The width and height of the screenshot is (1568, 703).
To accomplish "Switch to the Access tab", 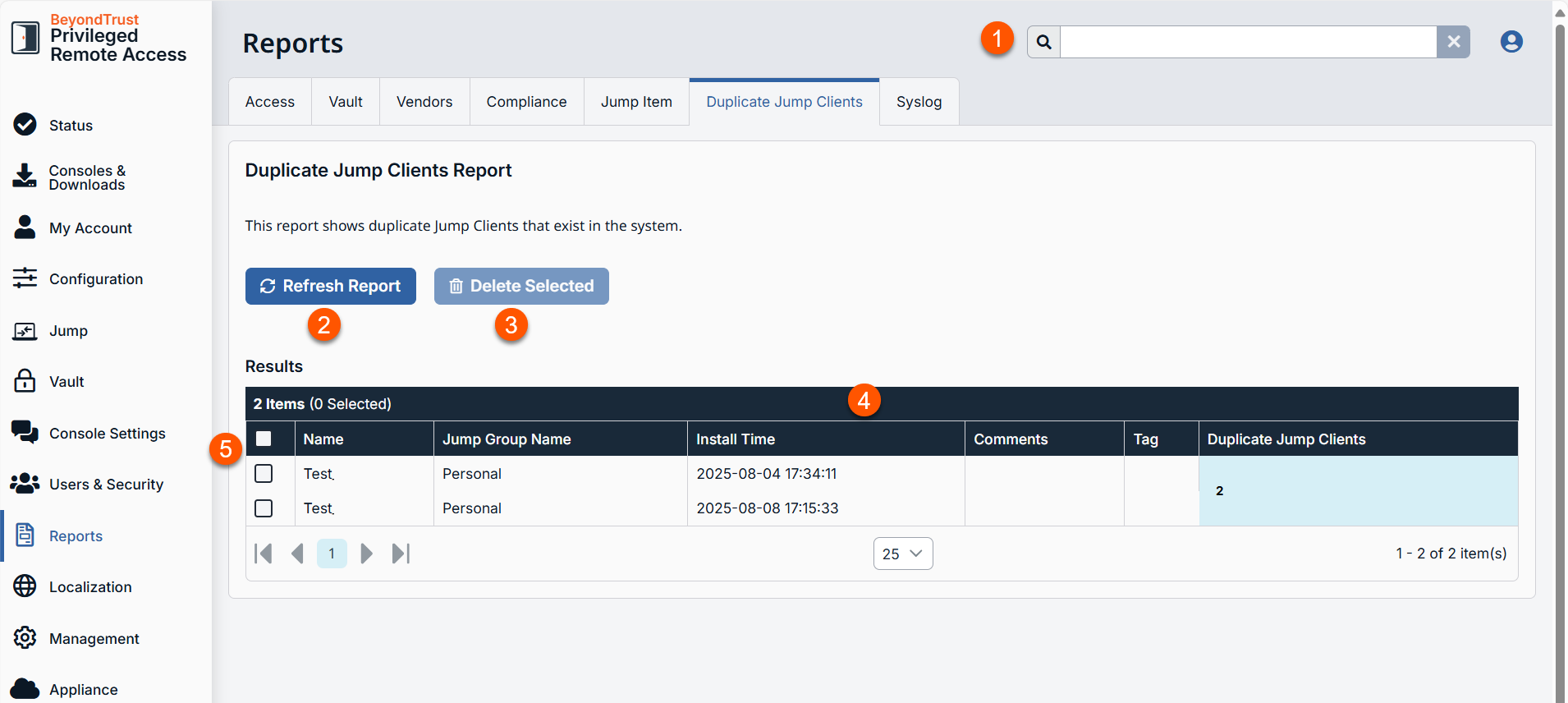I will [270, 102].
